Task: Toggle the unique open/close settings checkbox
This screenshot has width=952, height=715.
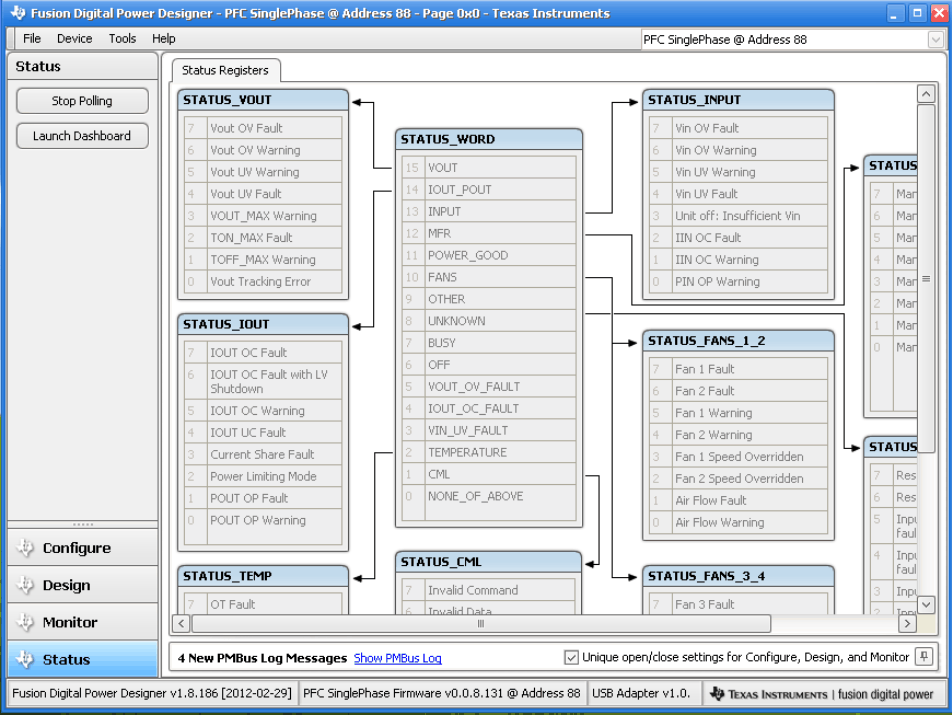Action: [x=571, y=657]
